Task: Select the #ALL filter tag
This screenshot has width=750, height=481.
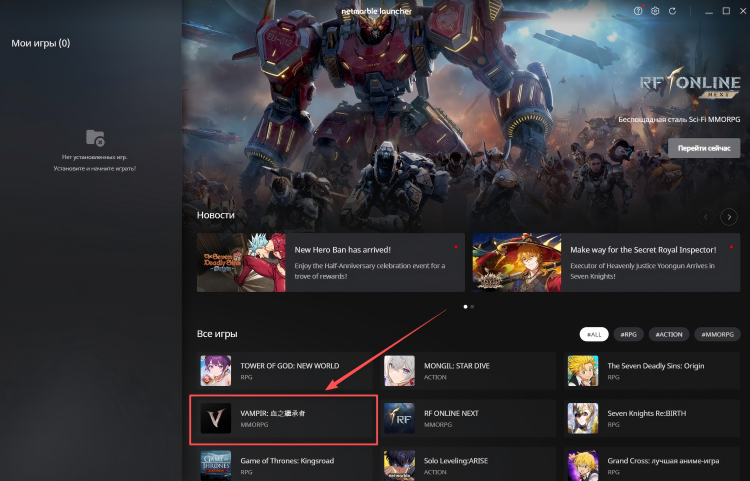Action: 594,334
